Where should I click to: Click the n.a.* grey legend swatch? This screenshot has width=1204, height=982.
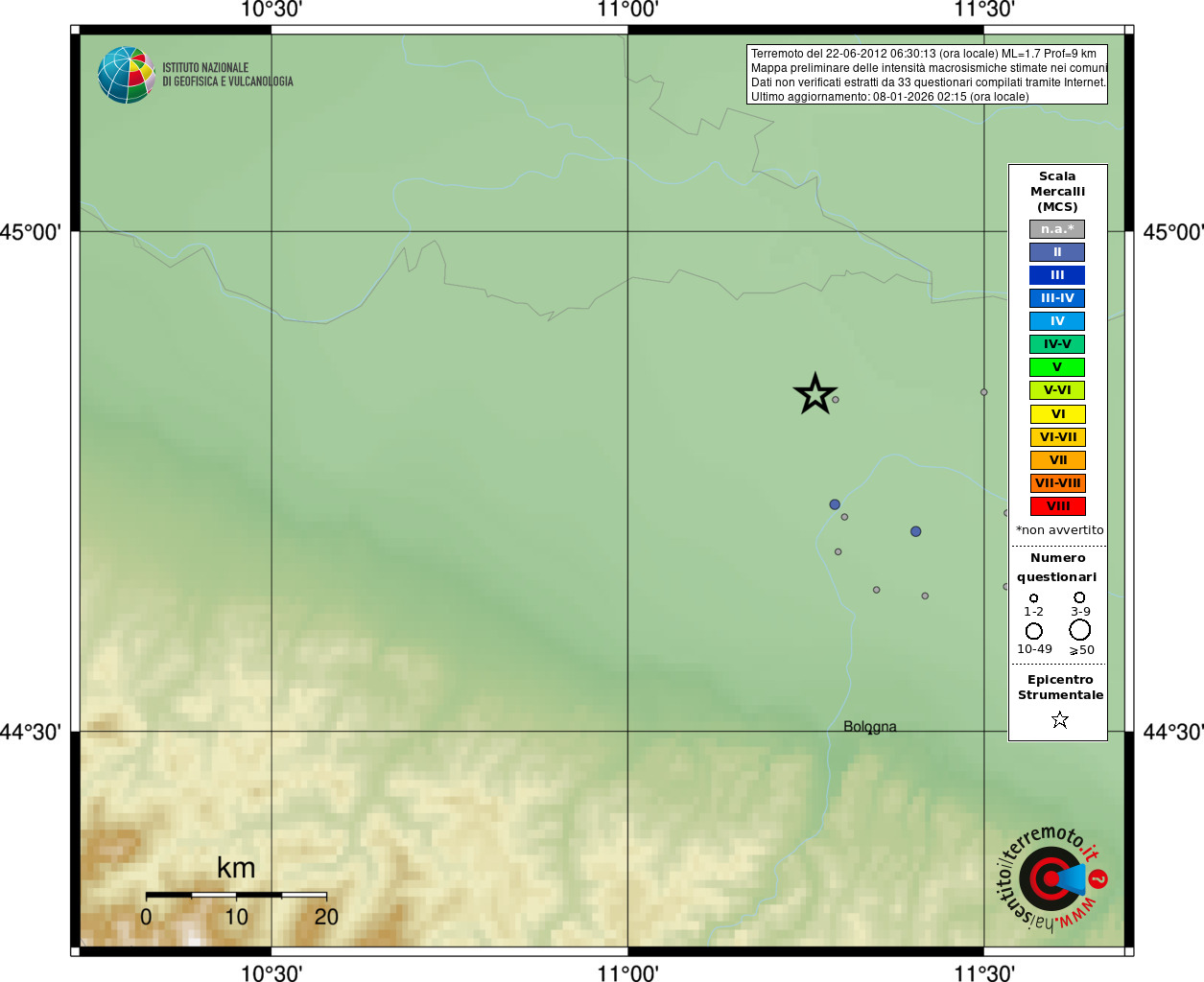pos(1057,229)
